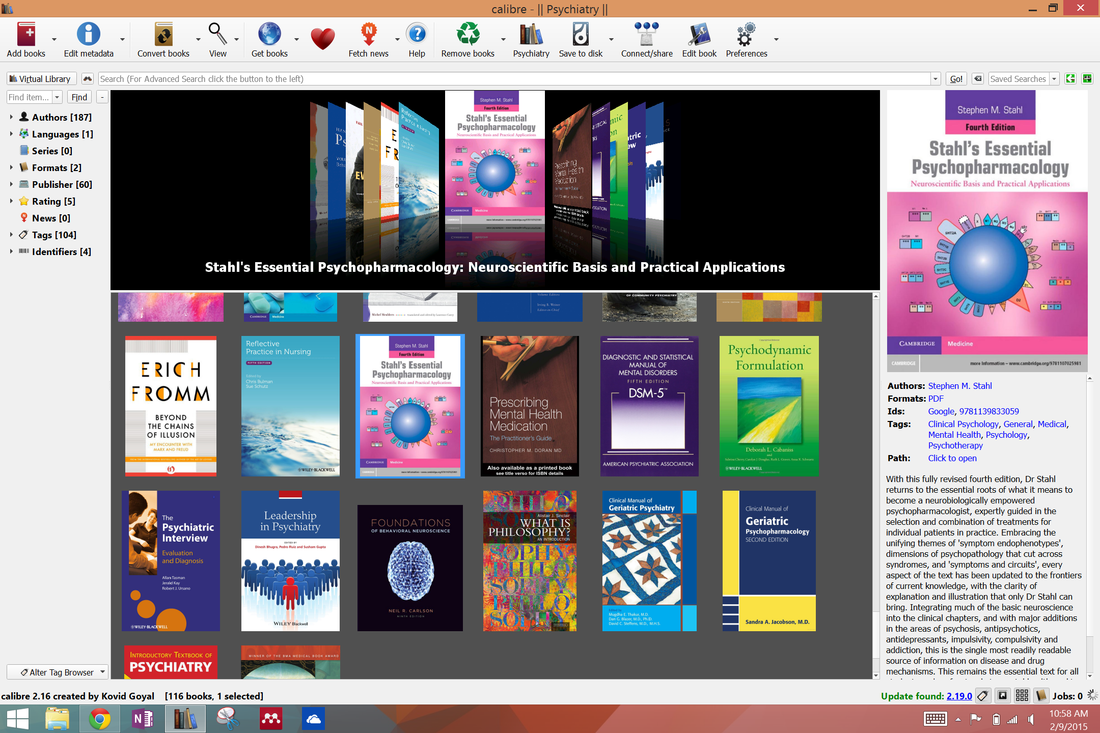Click the Find item input field
The height and width of the screenshot is (733, 1100).
pos(29,97)
